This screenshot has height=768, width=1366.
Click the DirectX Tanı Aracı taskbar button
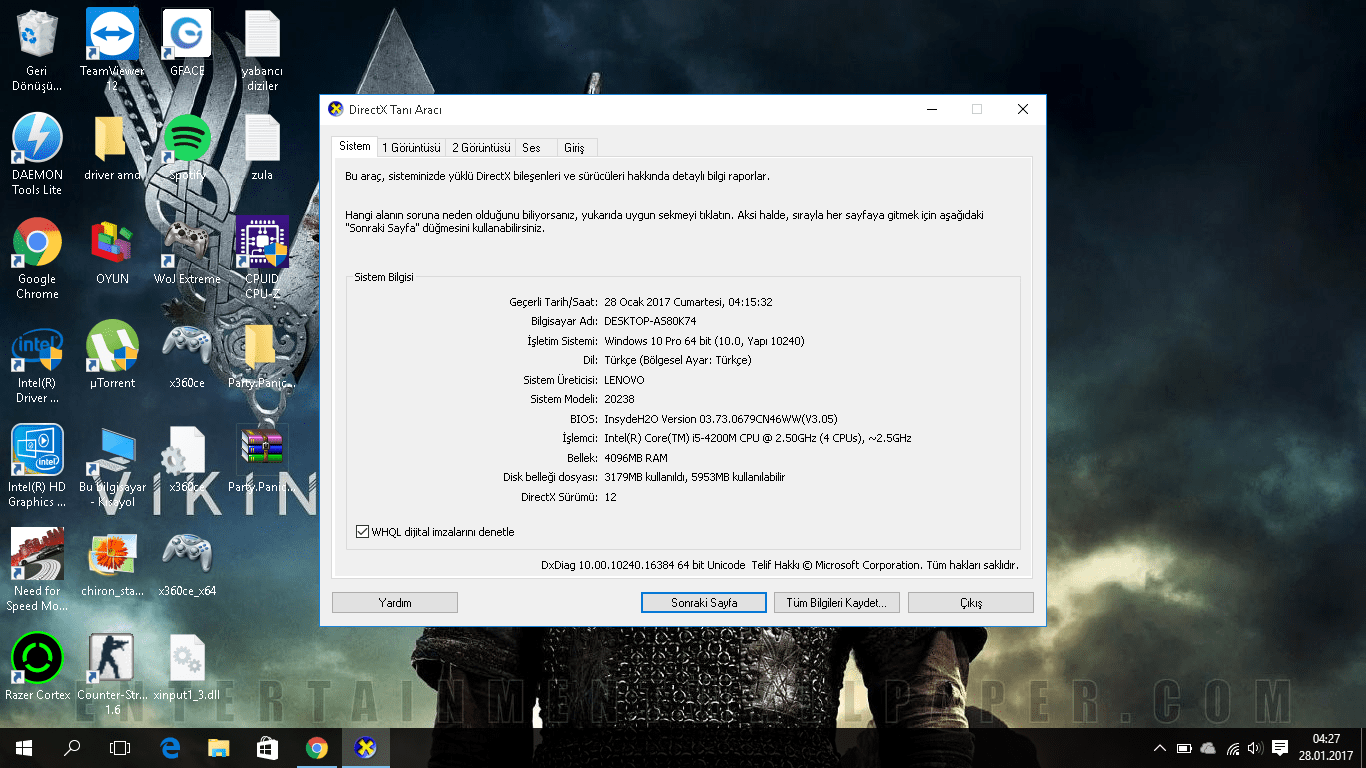pos(366,748)
